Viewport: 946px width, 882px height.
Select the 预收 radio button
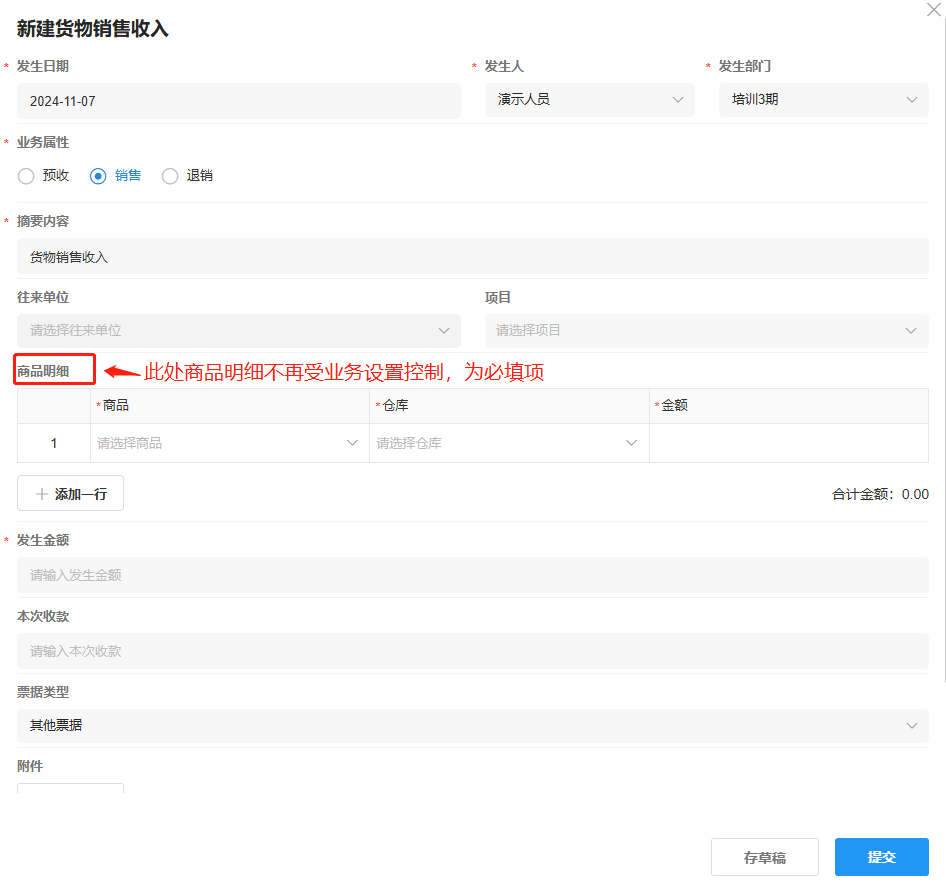25,176
